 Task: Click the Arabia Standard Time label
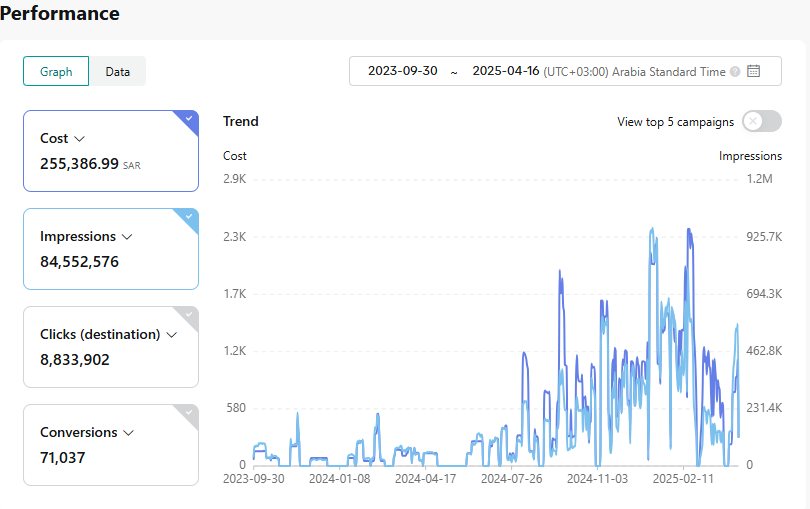coord(668,72)
